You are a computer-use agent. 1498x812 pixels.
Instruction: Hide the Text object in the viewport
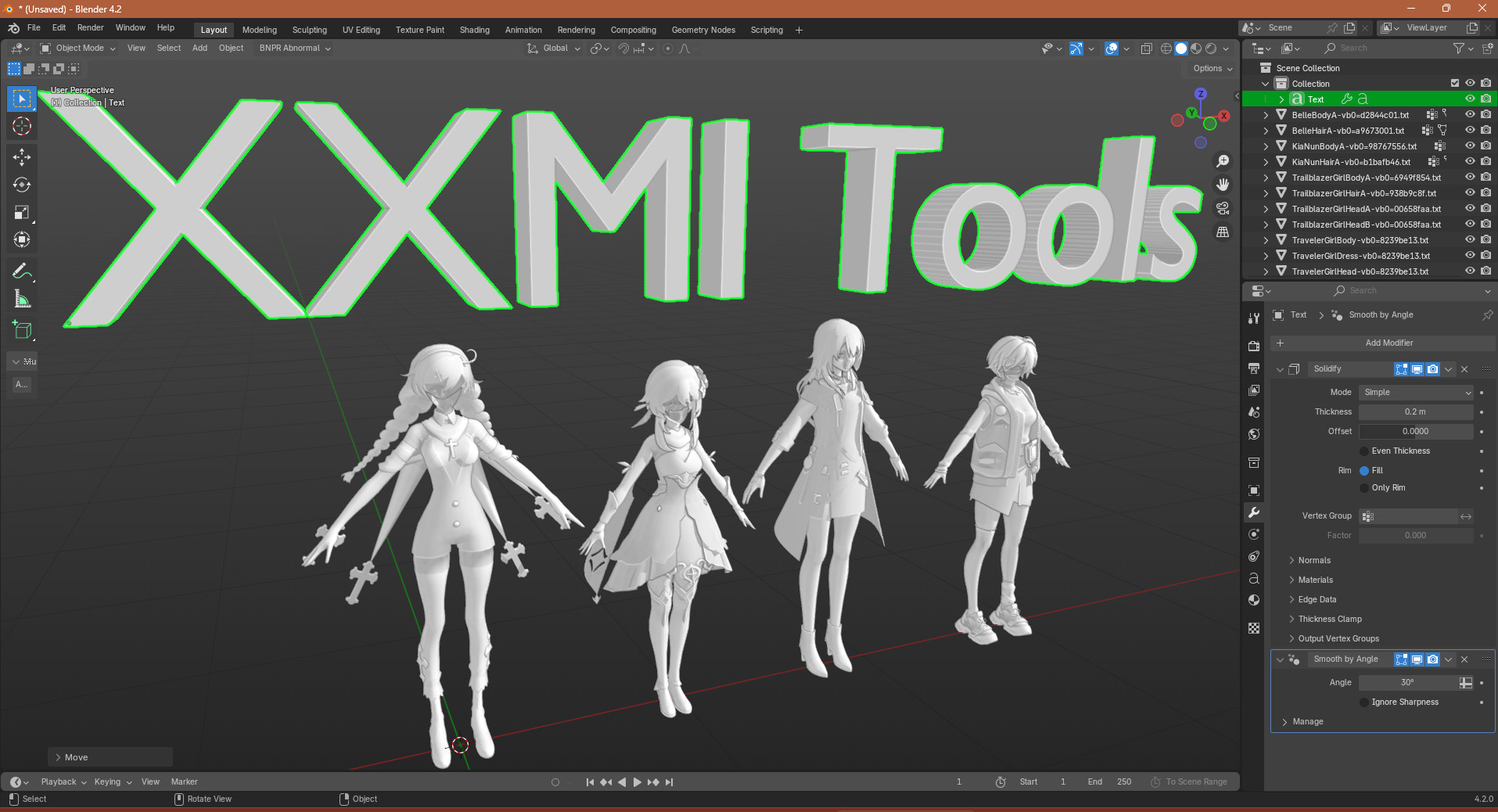pyautogui.click(x=1469, y=99)
